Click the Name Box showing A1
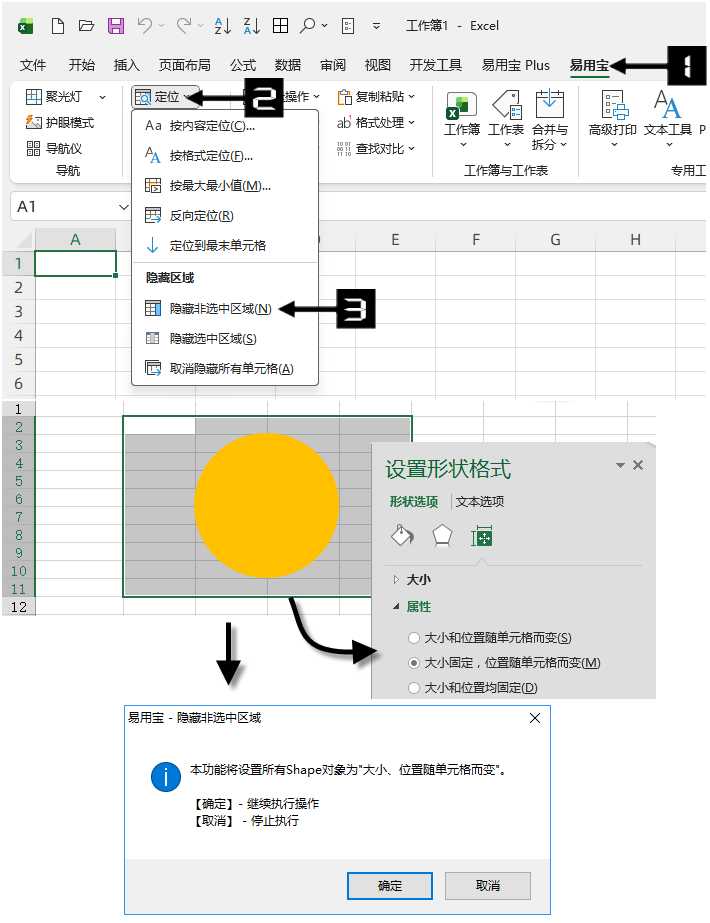The height and width of the screenshot is (923, 710). (65, 206)
